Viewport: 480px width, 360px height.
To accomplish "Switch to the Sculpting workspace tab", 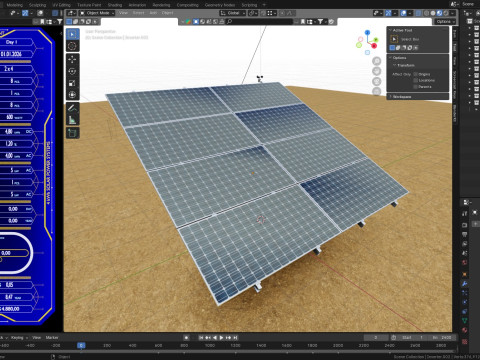I will pos(37,5).
